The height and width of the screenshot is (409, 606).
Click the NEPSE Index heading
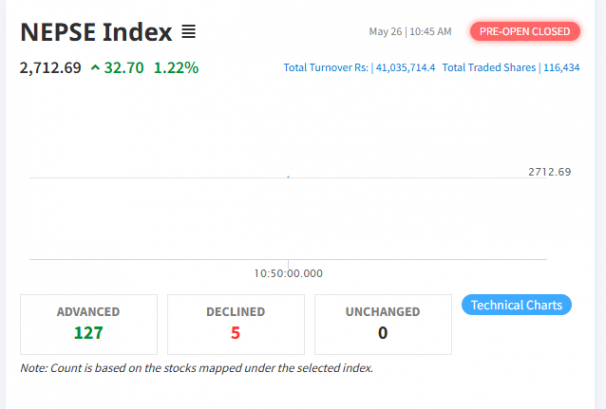coord(96,32)
